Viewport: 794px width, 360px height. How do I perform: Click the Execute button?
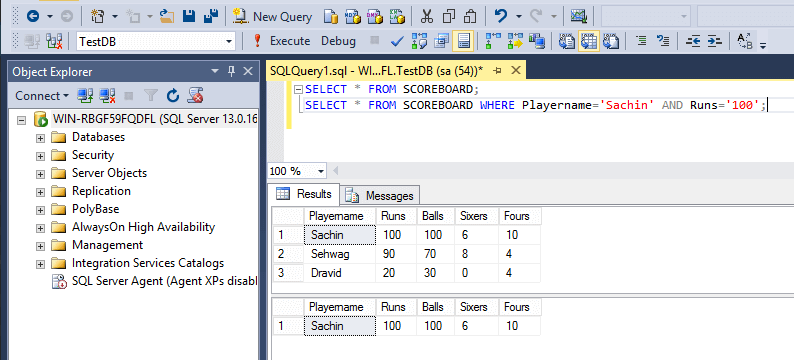point(282,41)
